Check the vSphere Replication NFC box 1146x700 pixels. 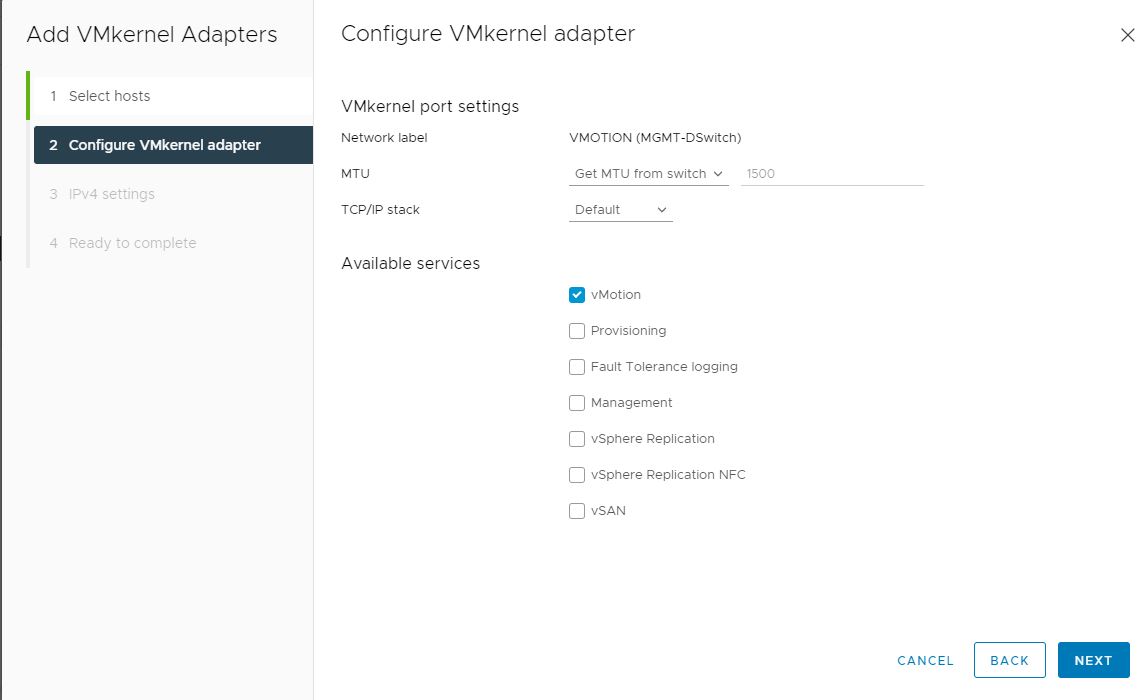click(577, 474)
